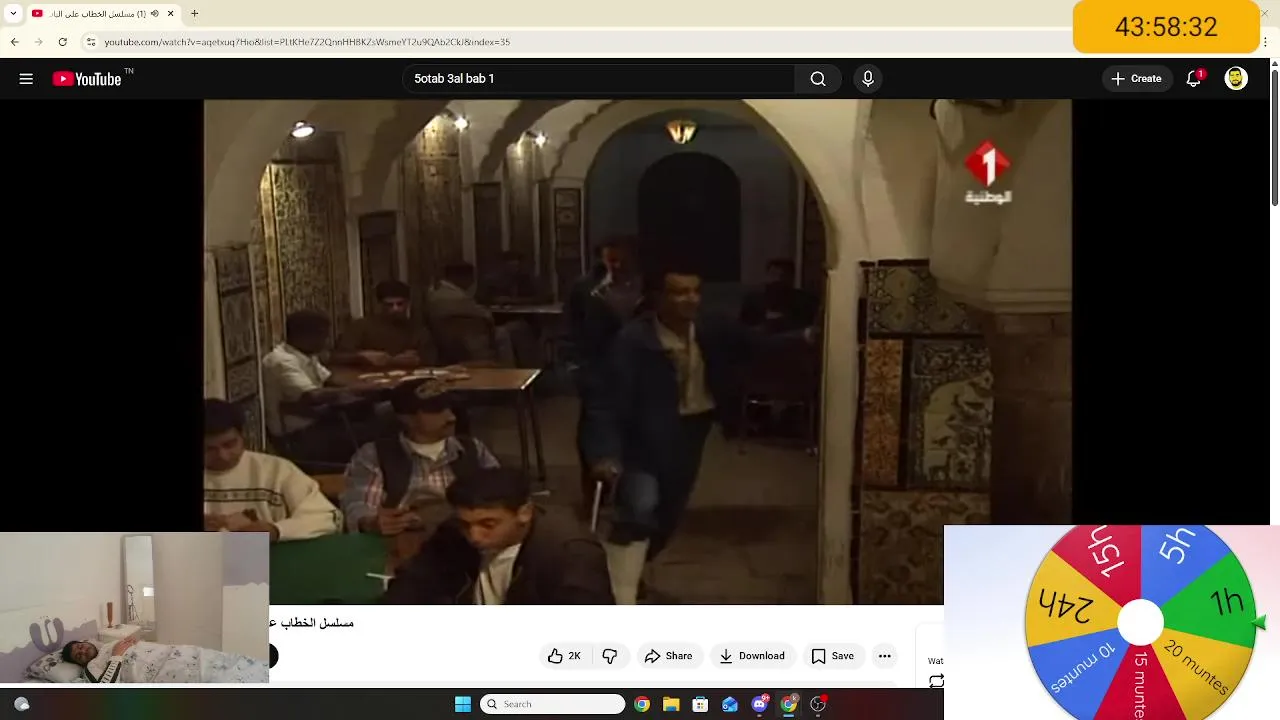Like the video with thumbs up
Image resolution: width=1280 pixels, height=720 pixels.
coord(564,656)
